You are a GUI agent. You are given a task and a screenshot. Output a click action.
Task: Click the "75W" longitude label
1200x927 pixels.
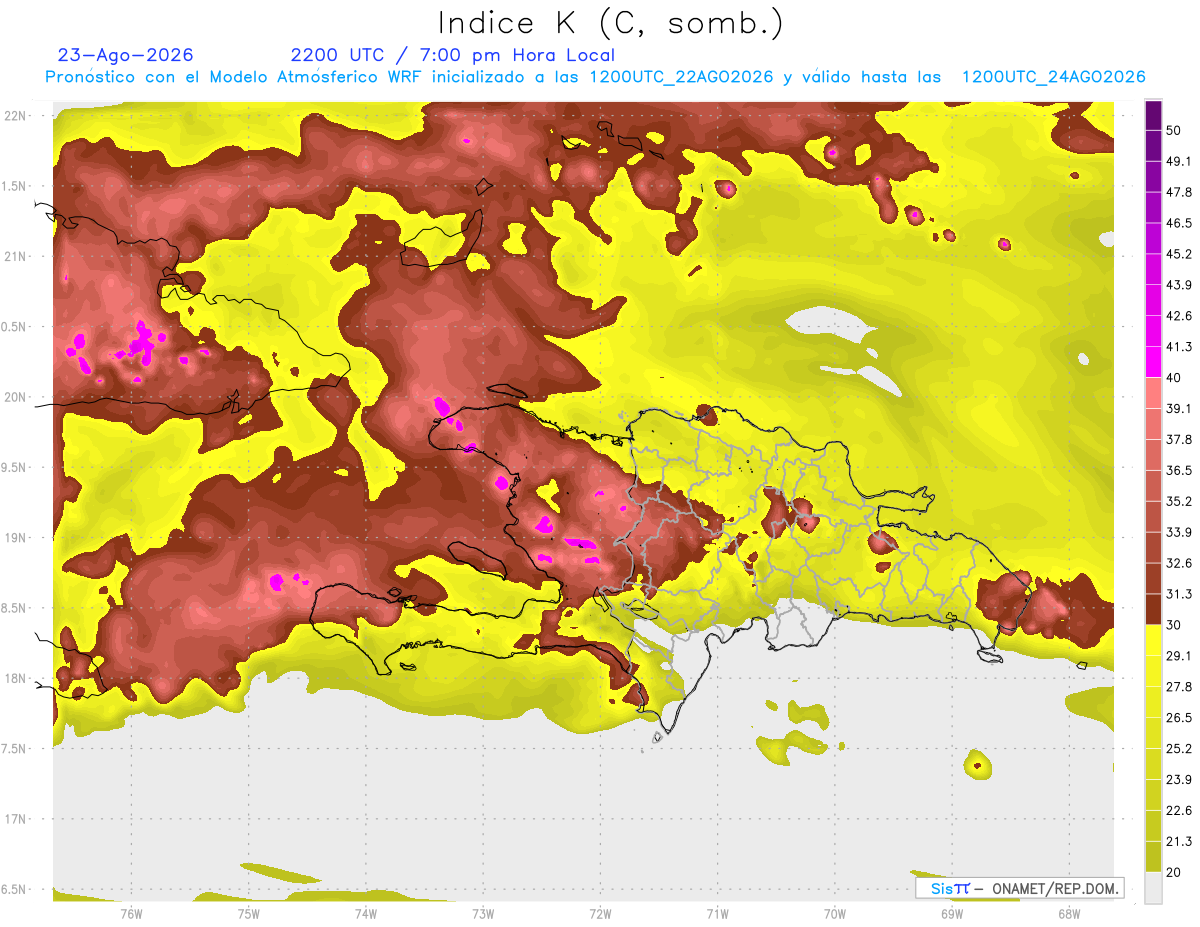(x=248, y=914)
